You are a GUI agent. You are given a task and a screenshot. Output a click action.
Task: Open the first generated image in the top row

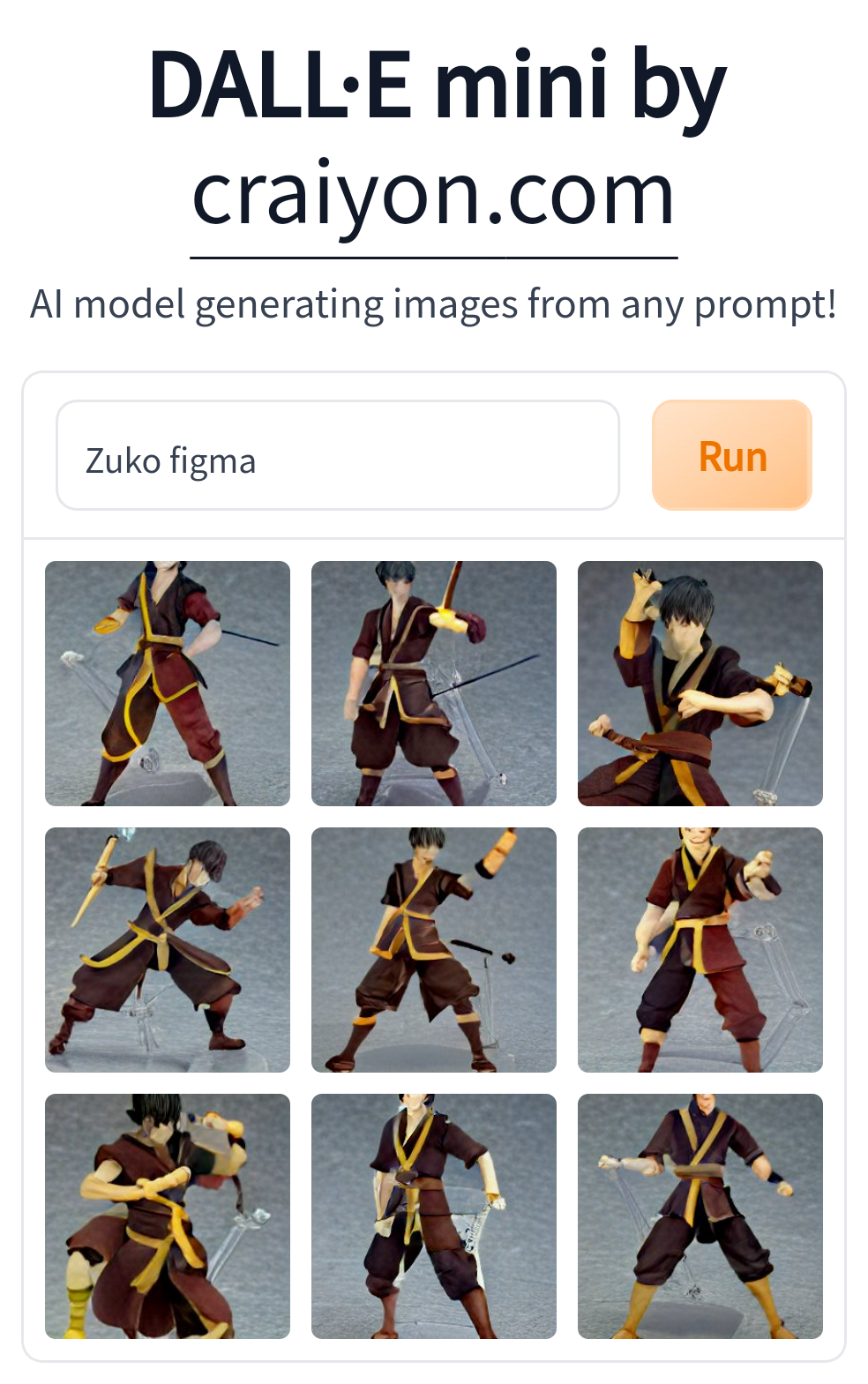(x=168, y=684)
